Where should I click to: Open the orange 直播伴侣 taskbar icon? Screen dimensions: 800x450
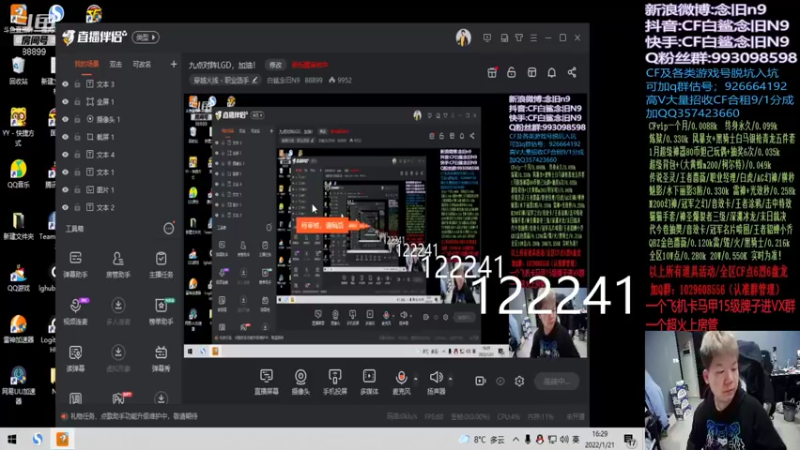pyautogui.click(x=62, y=439)
